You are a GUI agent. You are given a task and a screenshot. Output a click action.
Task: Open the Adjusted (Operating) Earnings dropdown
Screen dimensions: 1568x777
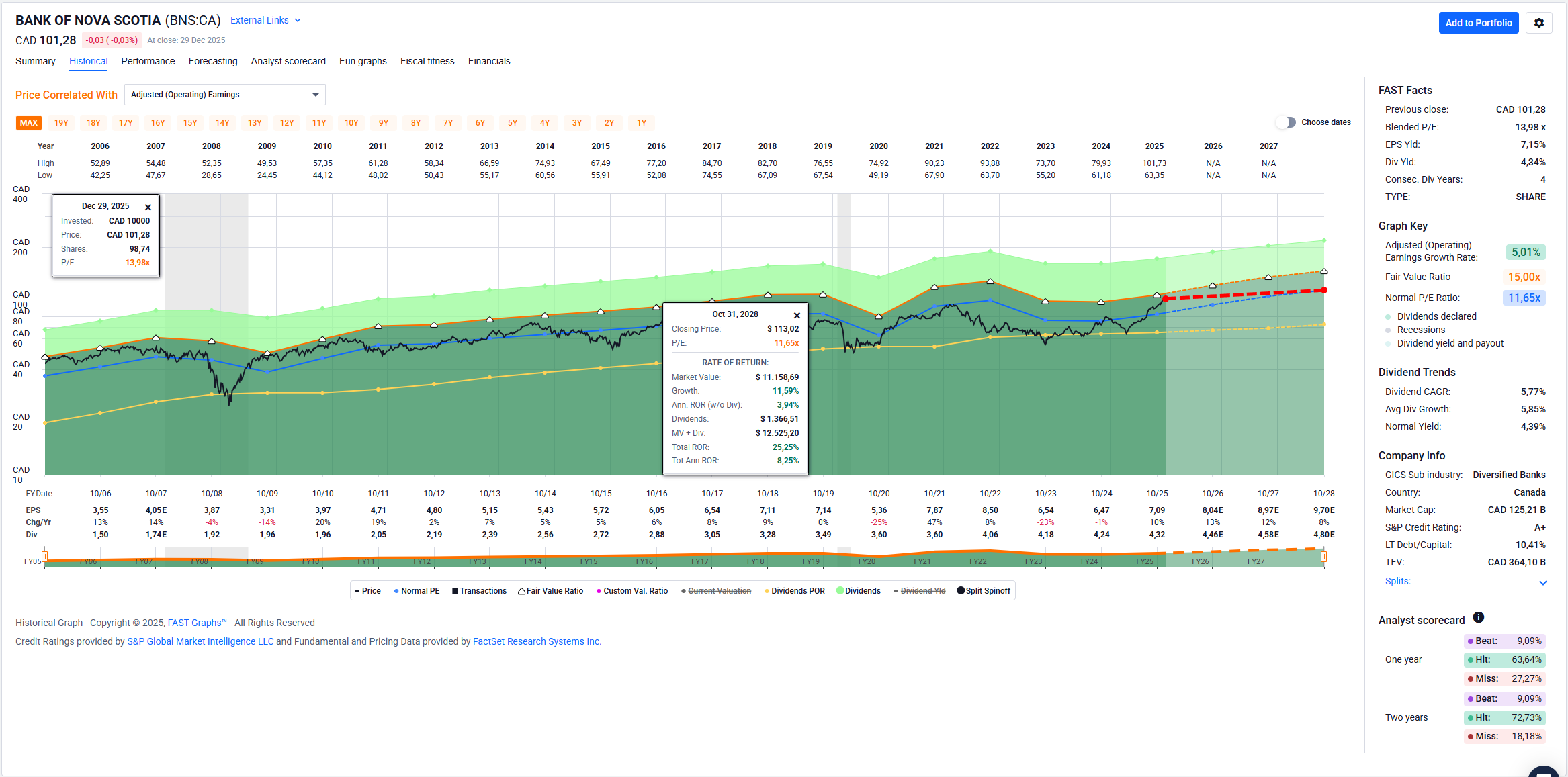click(224, 95)
